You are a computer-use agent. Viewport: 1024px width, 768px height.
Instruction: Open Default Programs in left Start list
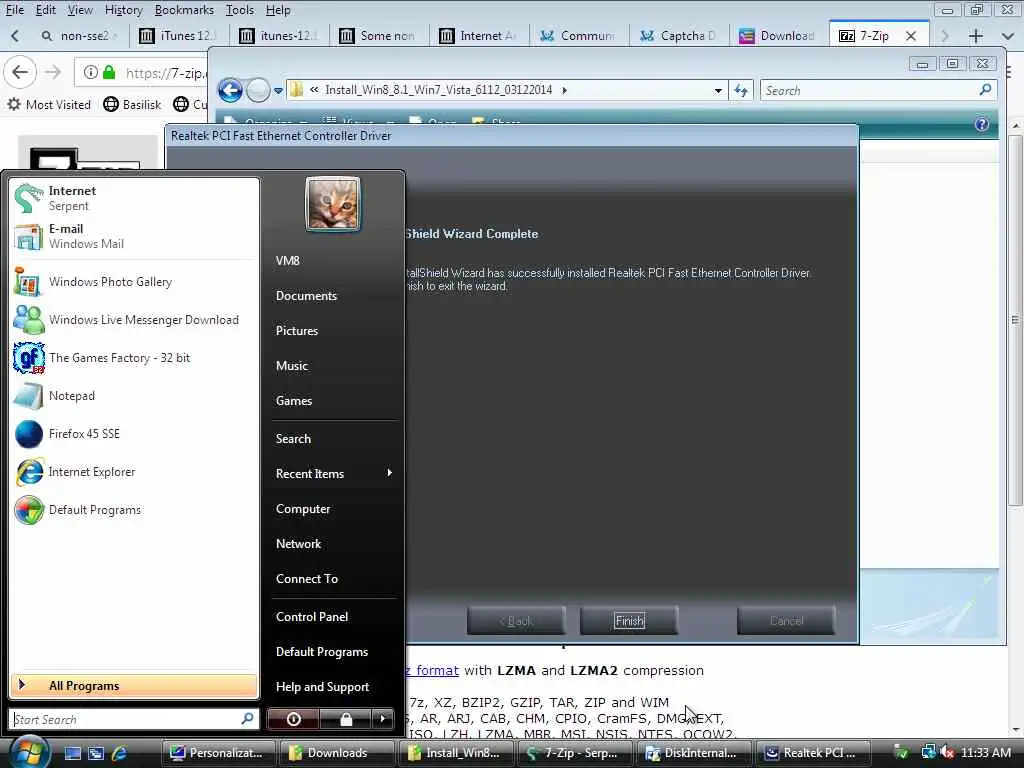[x=134, y=509]
